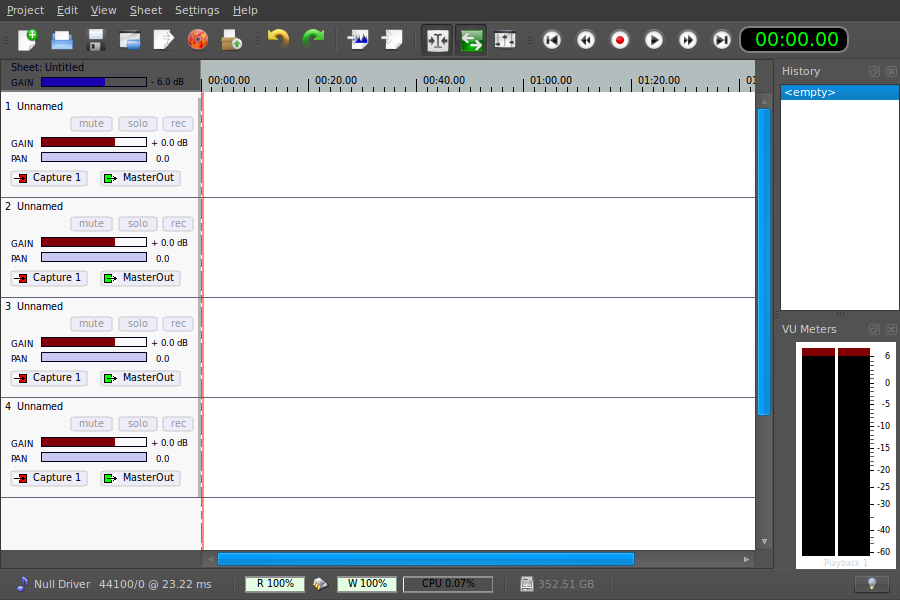Screen dimensions: 900x600
Task: Mute track 1 Unnamed
Action: click(x=91, y=123)
